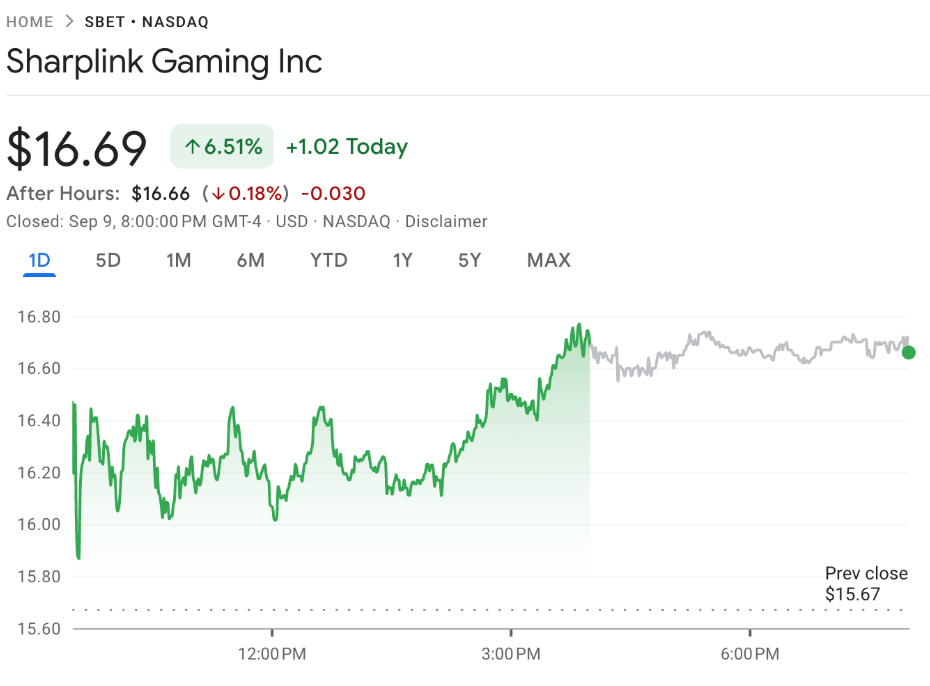Click the 12:00 PM time axis label
This screenshot has height=686, width=930.
[x=273, y=654]
